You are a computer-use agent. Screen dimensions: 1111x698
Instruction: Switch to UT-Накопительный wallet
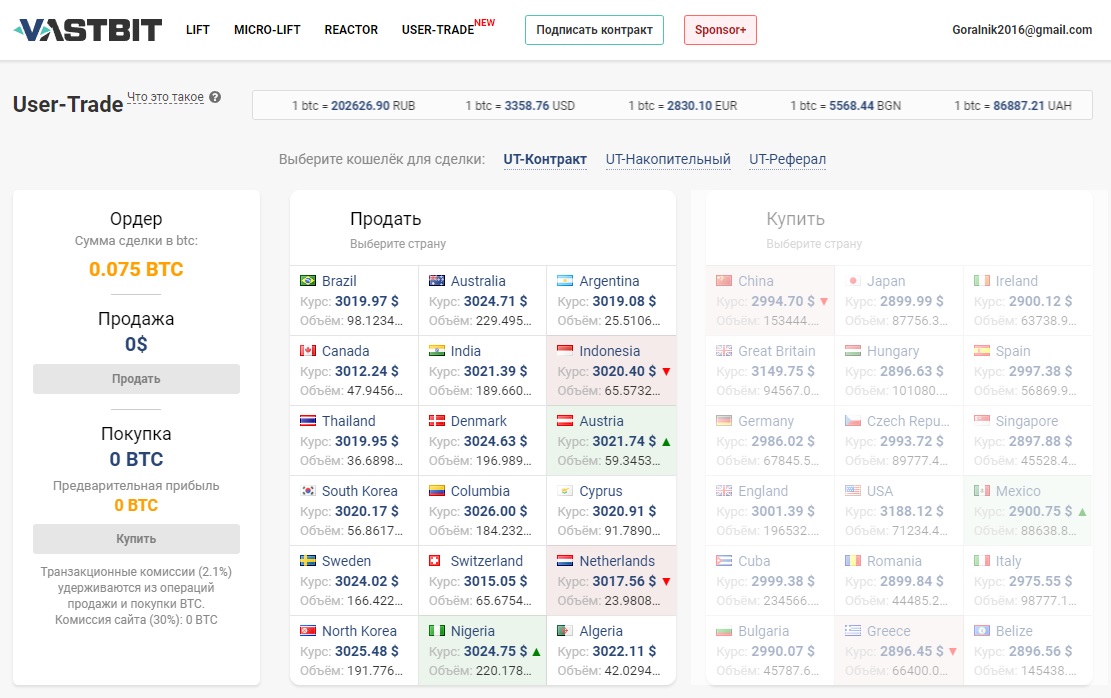coord(668,160)
